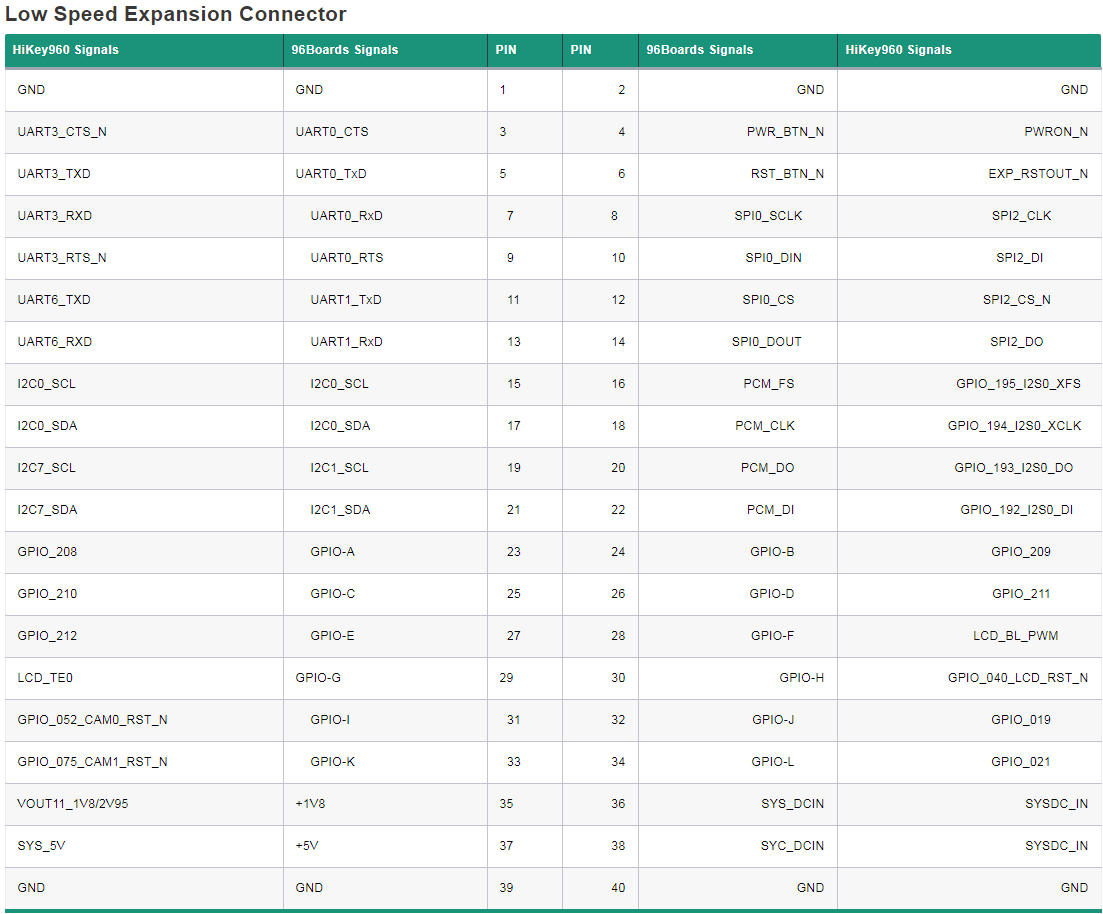The width and height of the screenshot is (1103, 914).
Task: Select the SPI0_SCLK table cell
Action: click(x=768, y=216)
